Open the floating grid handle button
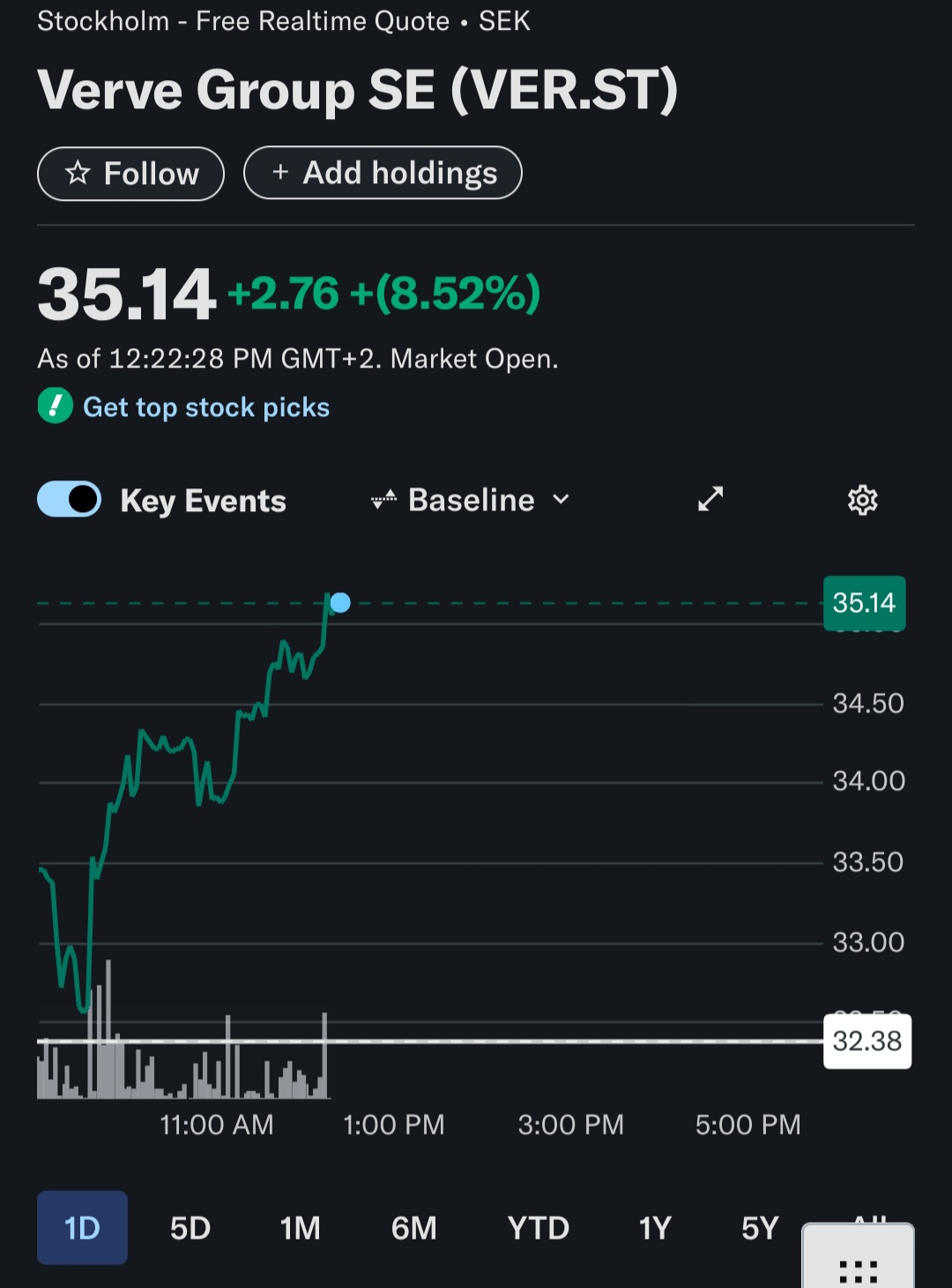Image resolution: width=952 pixels, height=1288 pixels. [858, 1257]
